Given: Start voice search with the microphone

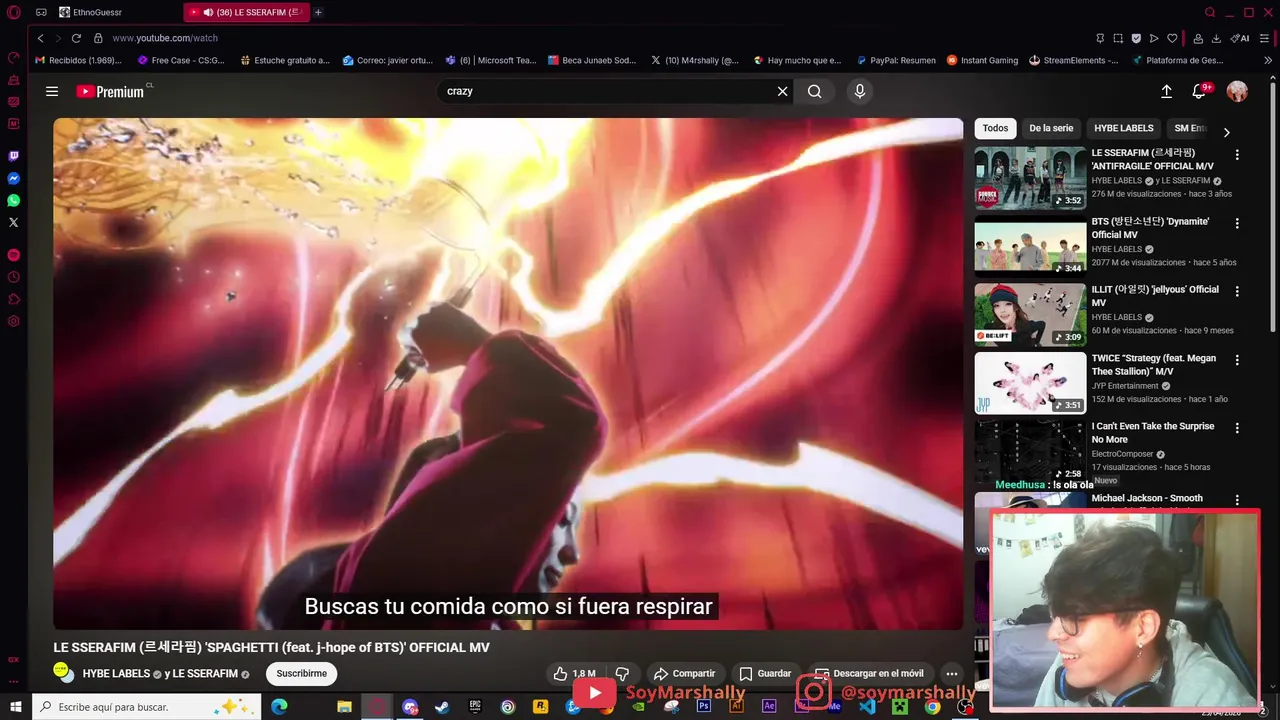Looking at the screenshot, I should pyautogui.click(x=859, y=91).
